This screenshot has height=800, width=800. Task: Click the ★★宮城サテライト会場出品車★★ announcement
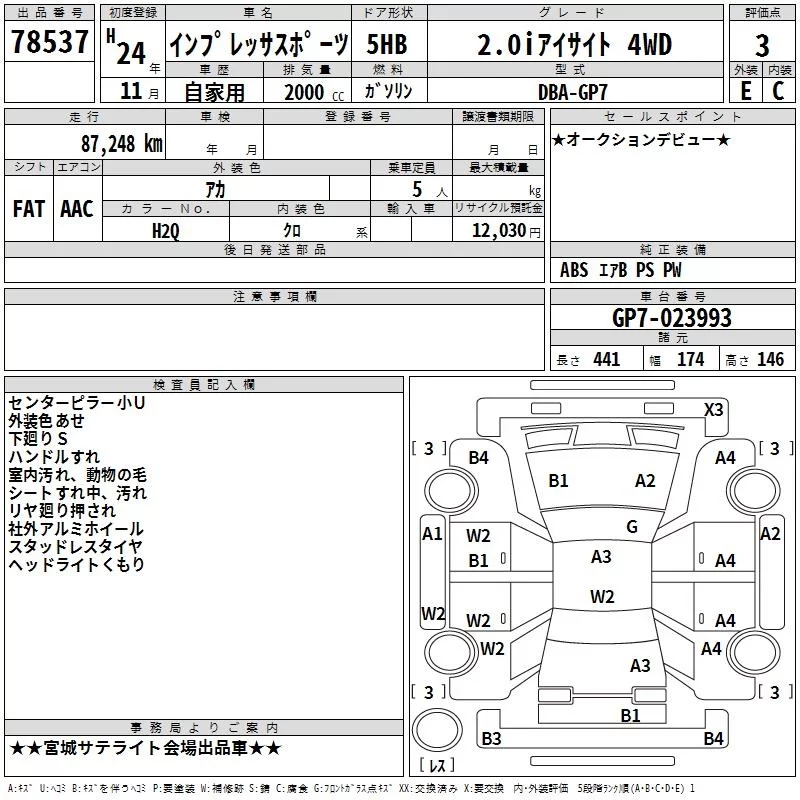[145, 748]
